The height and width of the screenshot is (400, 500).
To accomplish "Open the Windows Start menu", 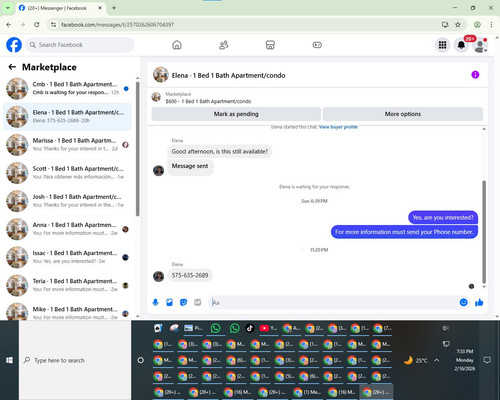I will point(9,360).
